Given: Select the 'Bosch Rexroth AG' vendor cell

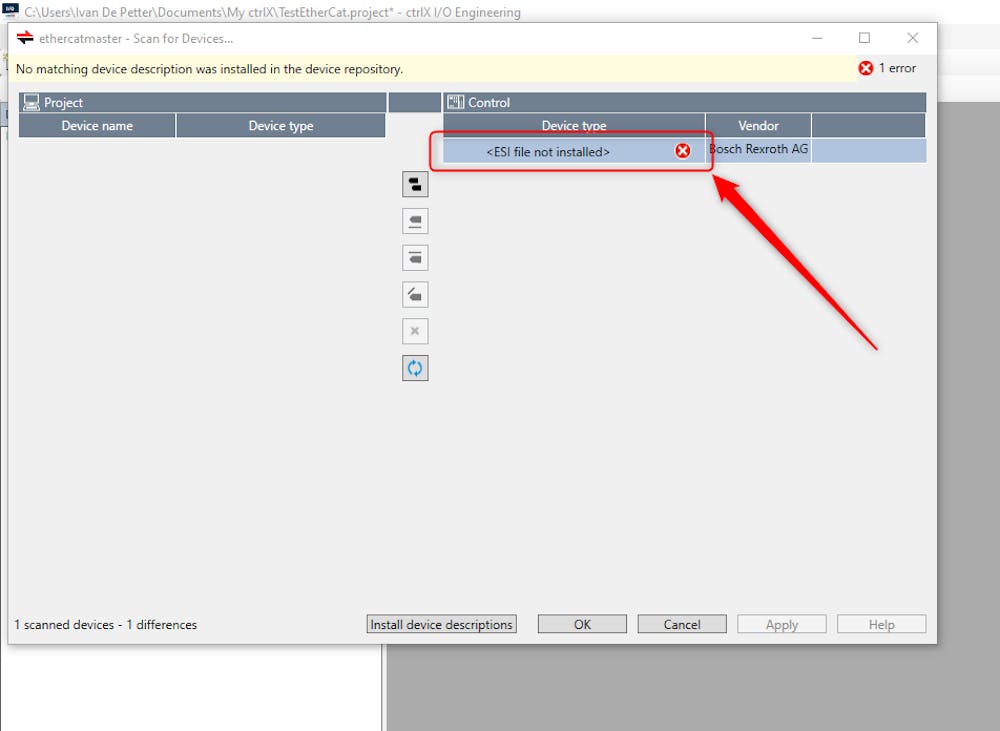Looking at the screenshot, I should click(759, 150).
